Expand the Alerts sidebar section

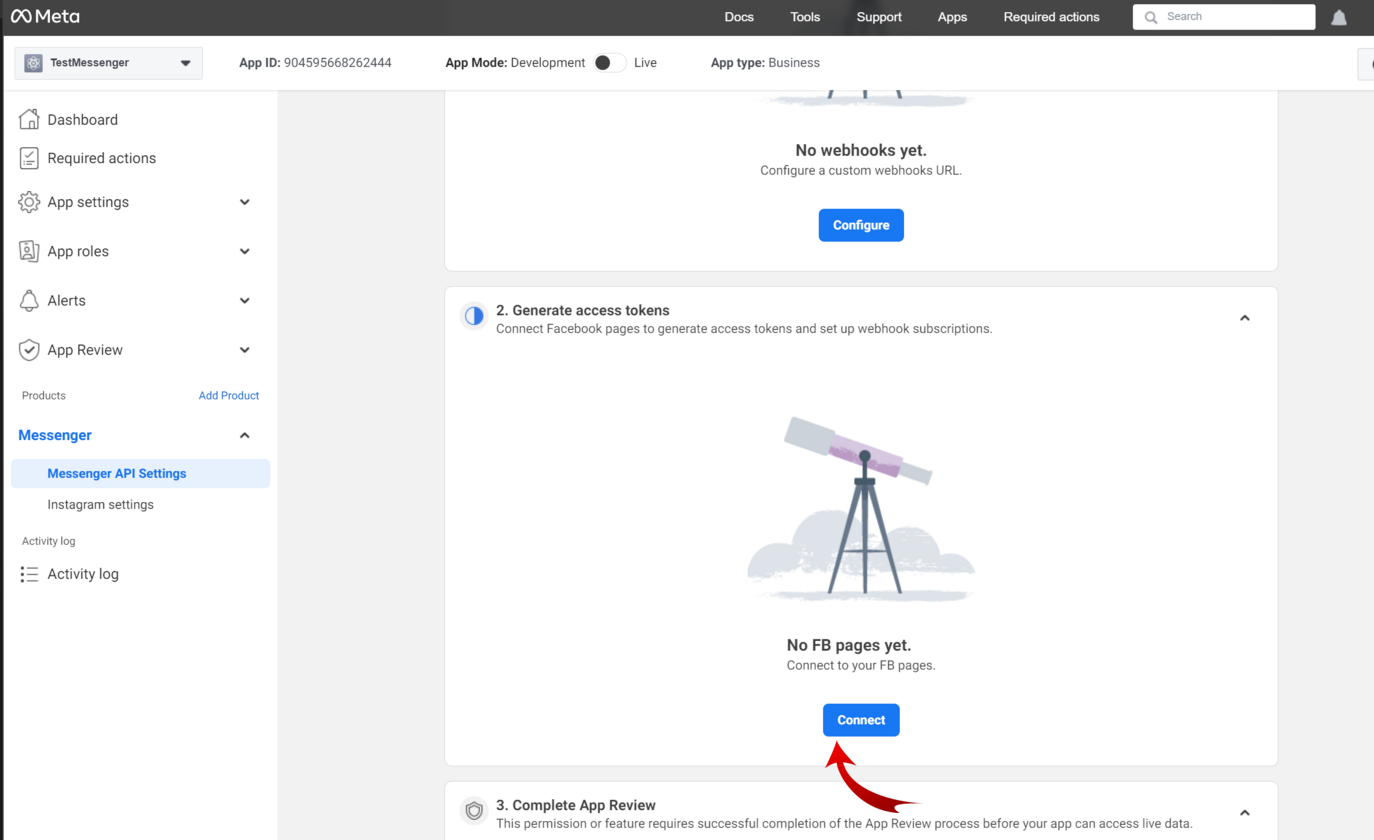pyautogui.click(x=244, y=300)
